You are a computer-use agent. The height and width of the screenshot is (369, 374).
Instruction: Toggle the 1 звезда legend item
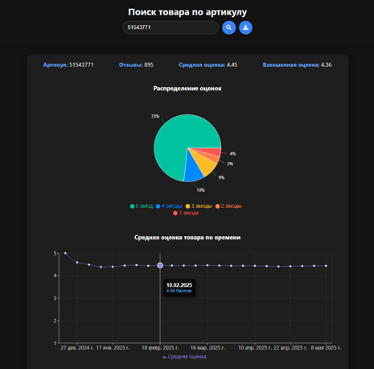coord(186,213)
